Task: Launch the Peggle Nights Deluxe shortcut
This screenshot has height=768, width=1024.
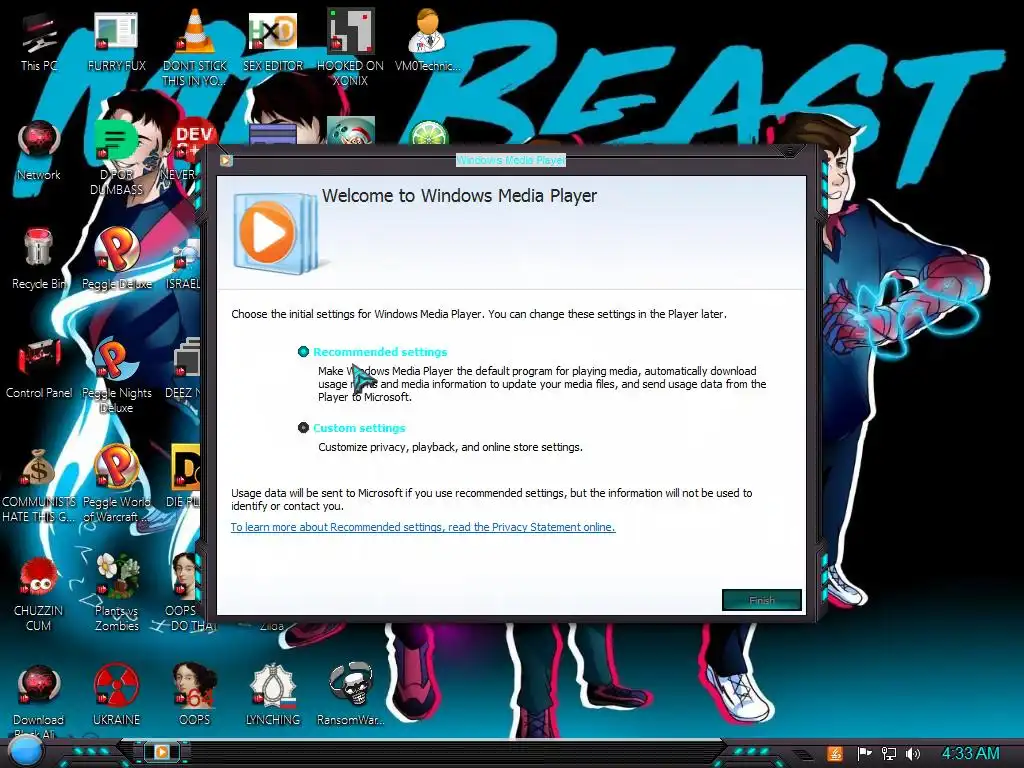Action: coord(117,376)
